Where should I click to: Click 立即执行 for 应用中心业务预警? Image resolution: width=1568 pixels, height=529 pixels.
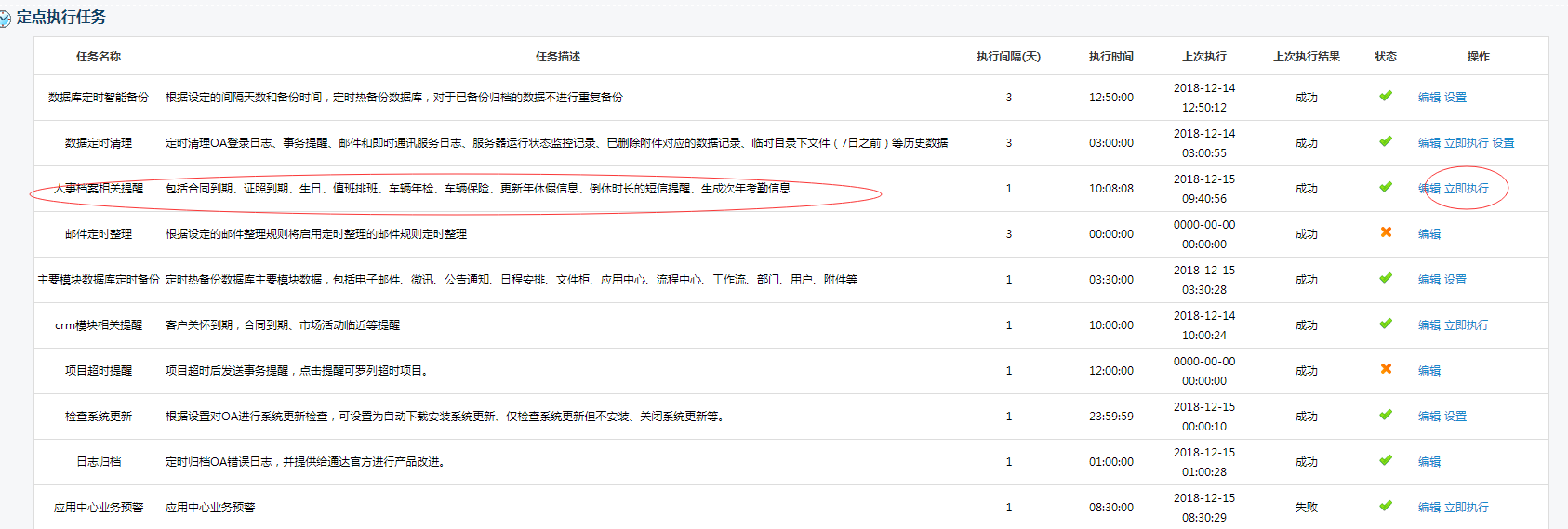point(1466,508)
